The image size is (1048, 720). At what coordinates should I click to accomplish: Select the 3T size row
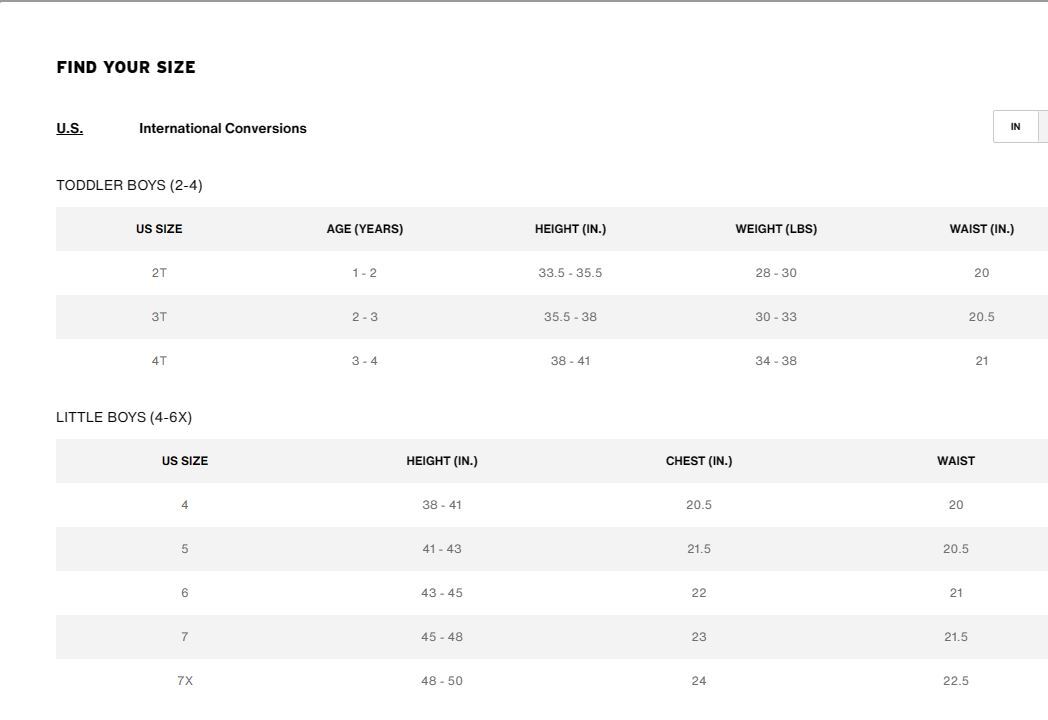point(552,317)
